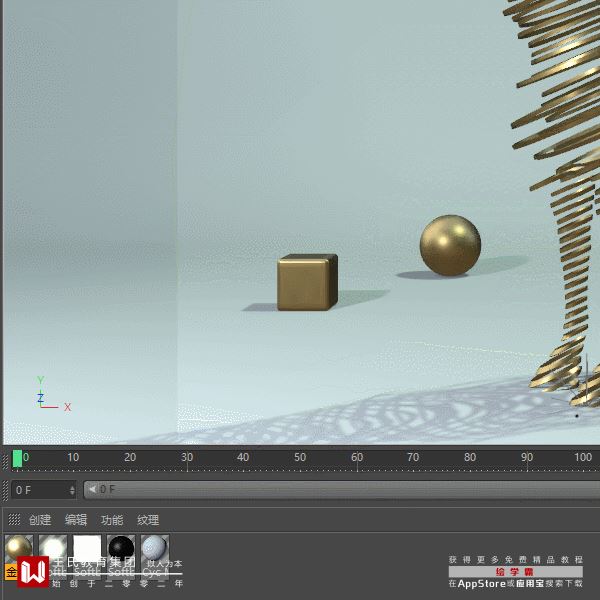
Task: Jump to frame 70 on the timeline ruler
Action: pyautogui.click(x=413, y=457)
